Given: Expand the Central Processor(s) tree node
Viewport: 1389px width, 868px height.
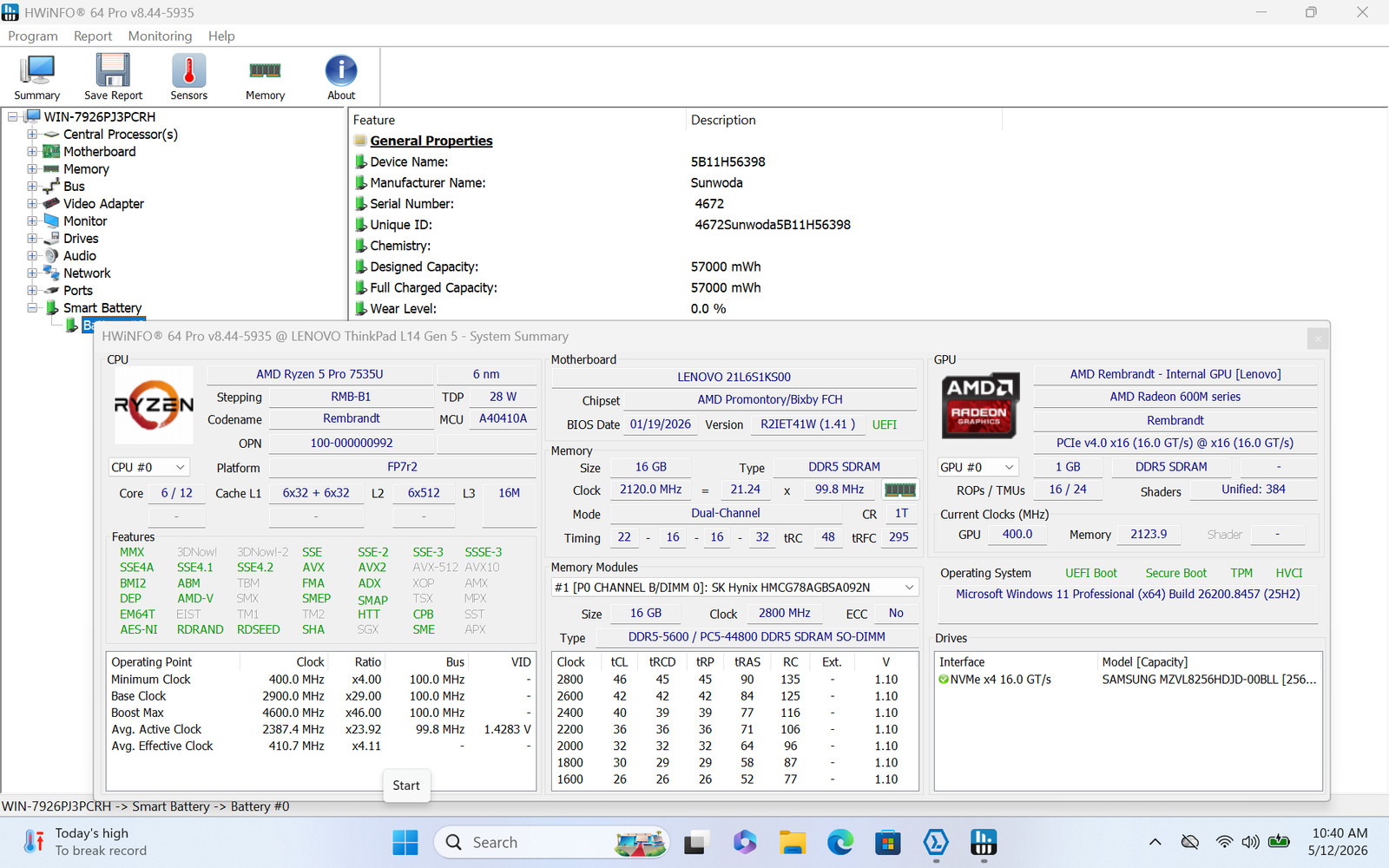Looking at the screenshot, I should 32,135.
